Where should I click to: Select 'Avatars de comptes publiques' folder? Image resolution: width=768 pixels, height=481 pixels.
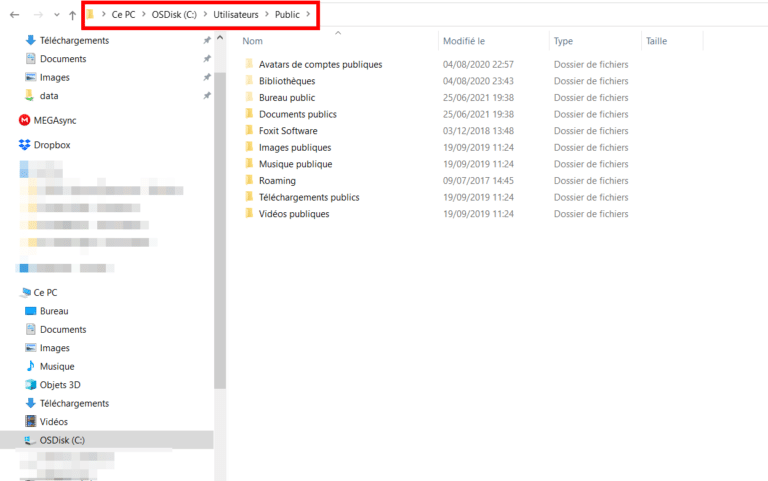point(320,65)
